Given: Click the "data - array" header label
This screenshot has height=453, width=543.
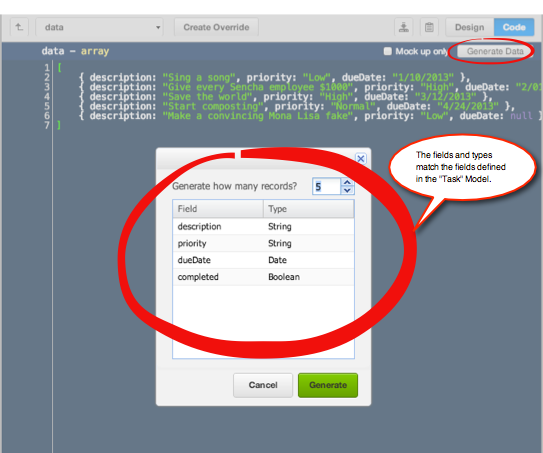Looking at the screenshot, I should click(75, 51).
